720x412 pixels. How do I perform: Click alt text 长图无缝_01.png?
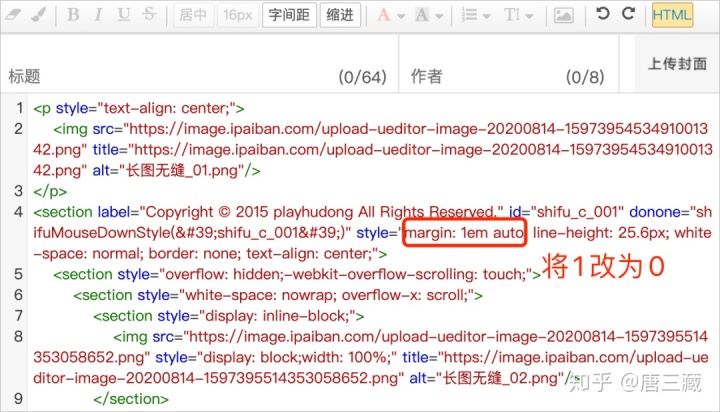coord(182,171)
